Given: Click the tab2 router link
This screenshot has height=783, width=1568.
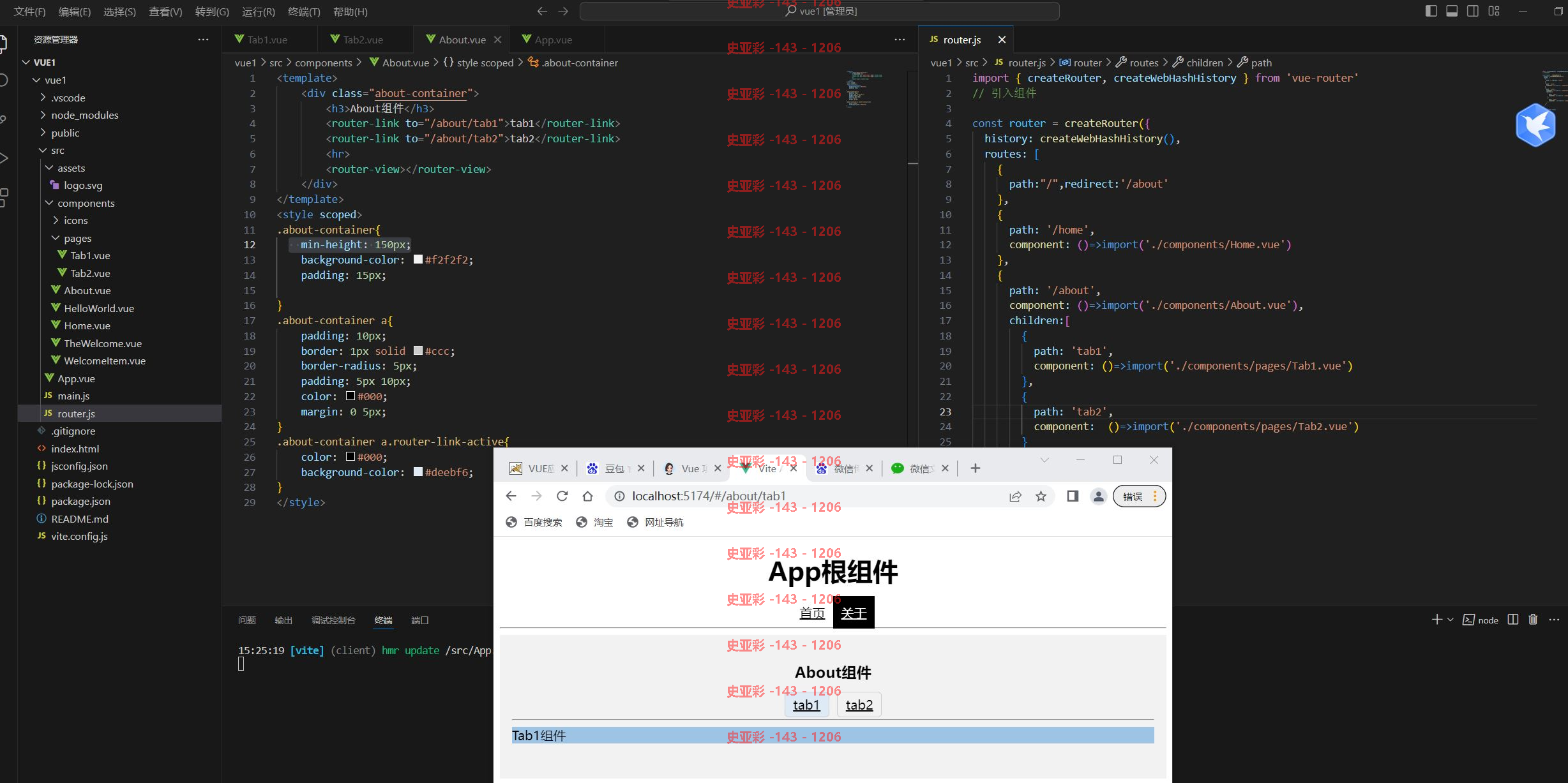Looking at the screenshot, I should click(x=859, y=705).
